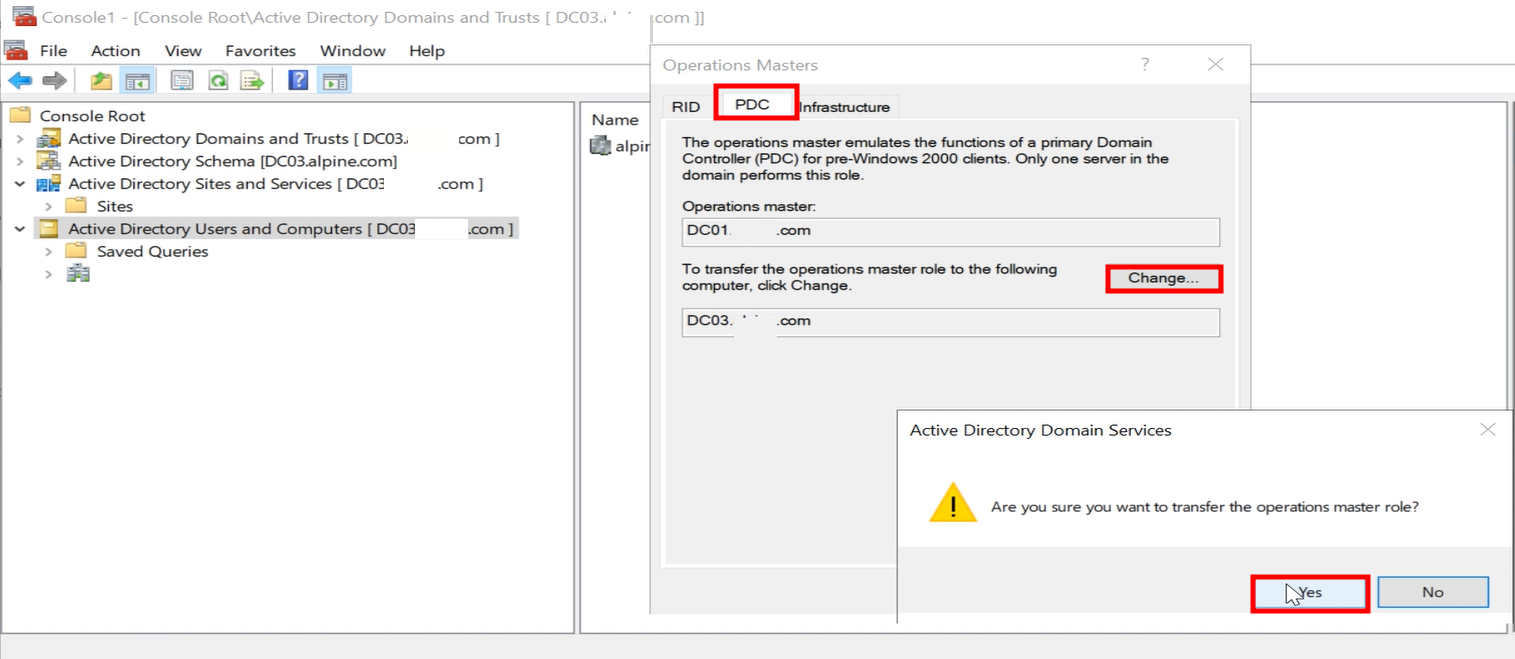Open the View menu
The image size is (1515, 659).
pos(183,51)
